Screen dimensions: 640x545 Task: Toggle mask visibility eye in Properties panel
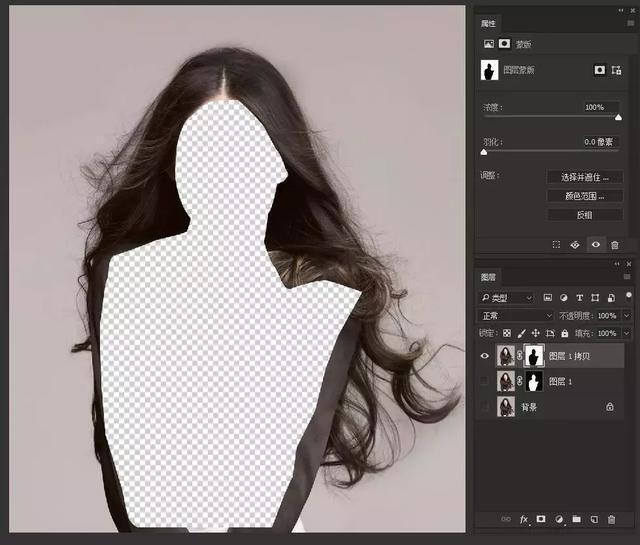click(x=596, y=244)
